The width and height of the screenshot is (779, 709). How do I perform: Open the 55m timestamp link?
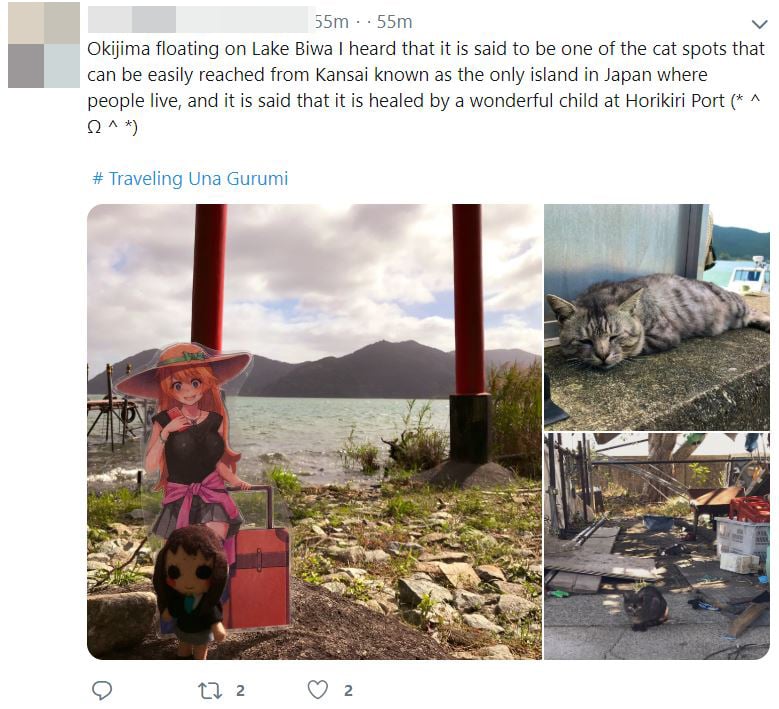point(331,22)
